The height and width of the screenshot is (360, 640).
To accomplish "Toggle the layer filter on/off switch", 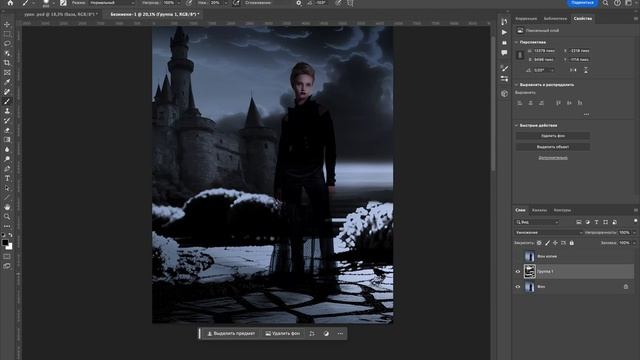I will (x=636, y=221).
